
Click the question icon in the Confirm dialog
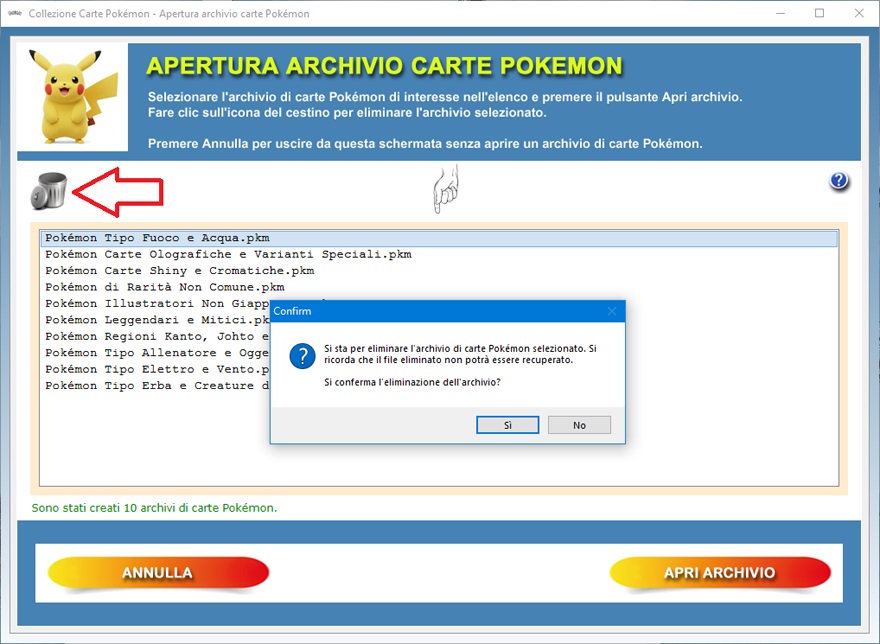point(302,357)
